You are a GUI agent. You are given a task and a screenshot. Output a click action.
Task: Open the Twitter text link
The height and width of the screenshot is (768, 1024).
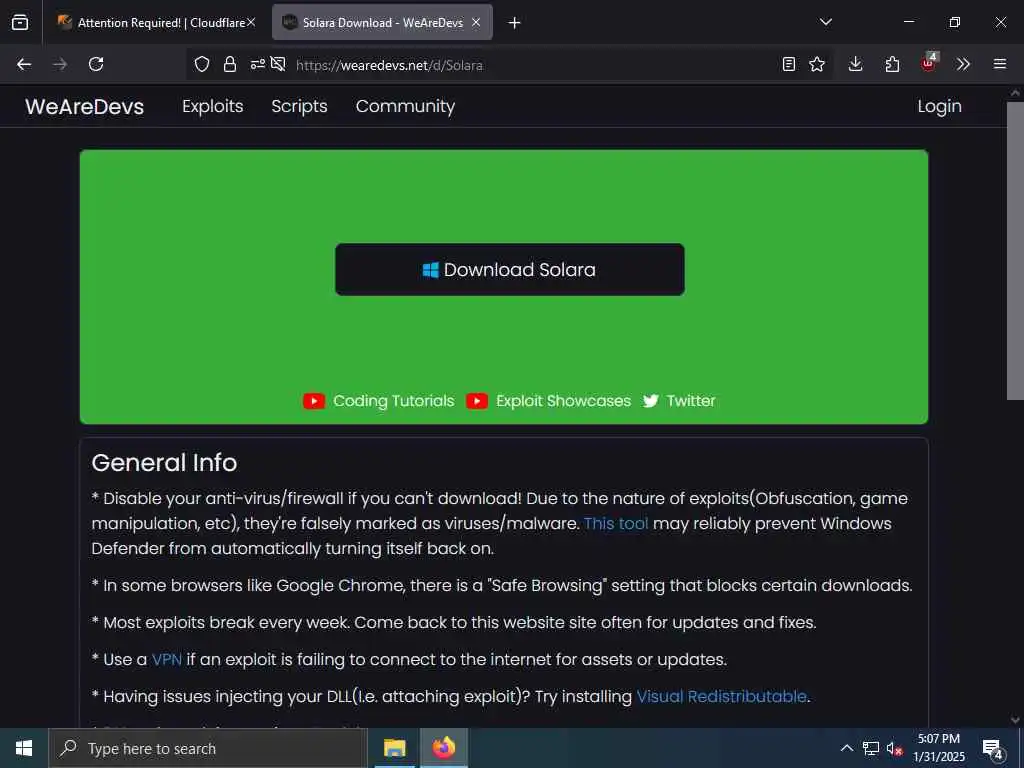click(x=691, y=401)
